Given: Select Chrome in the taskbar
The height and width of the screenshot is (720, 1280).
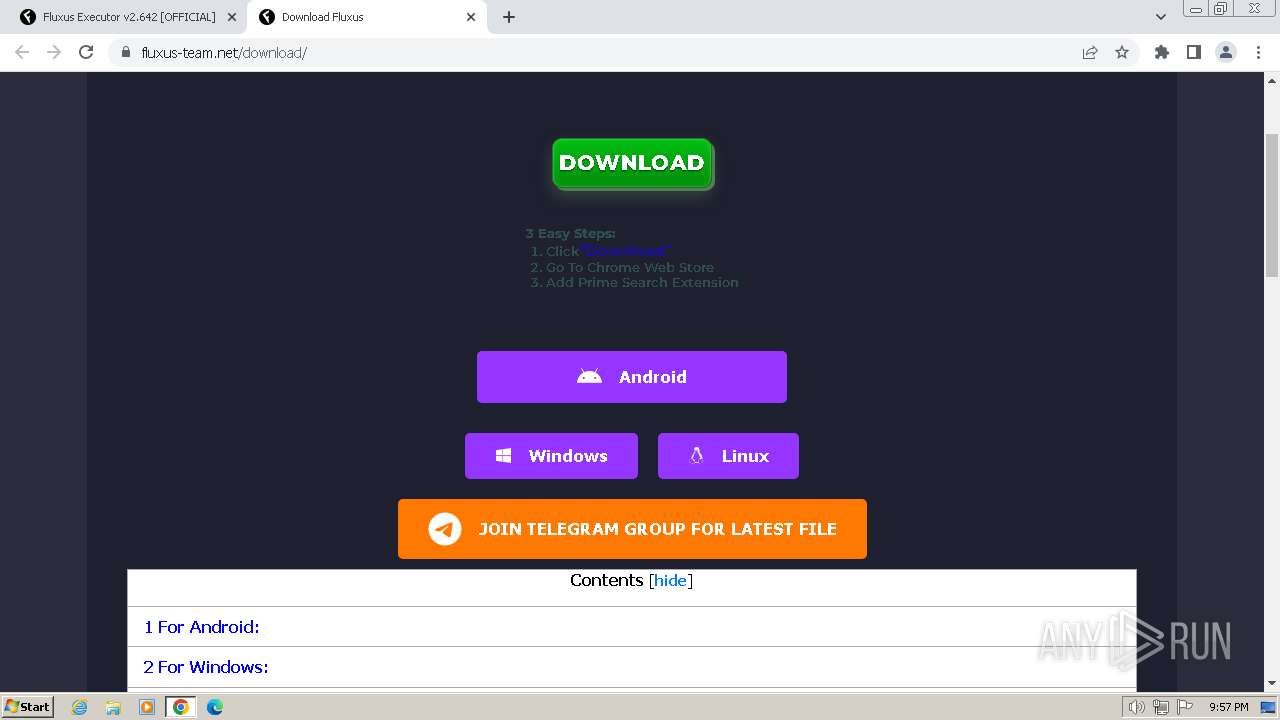Looking at the screenshot, I should 181,707.
